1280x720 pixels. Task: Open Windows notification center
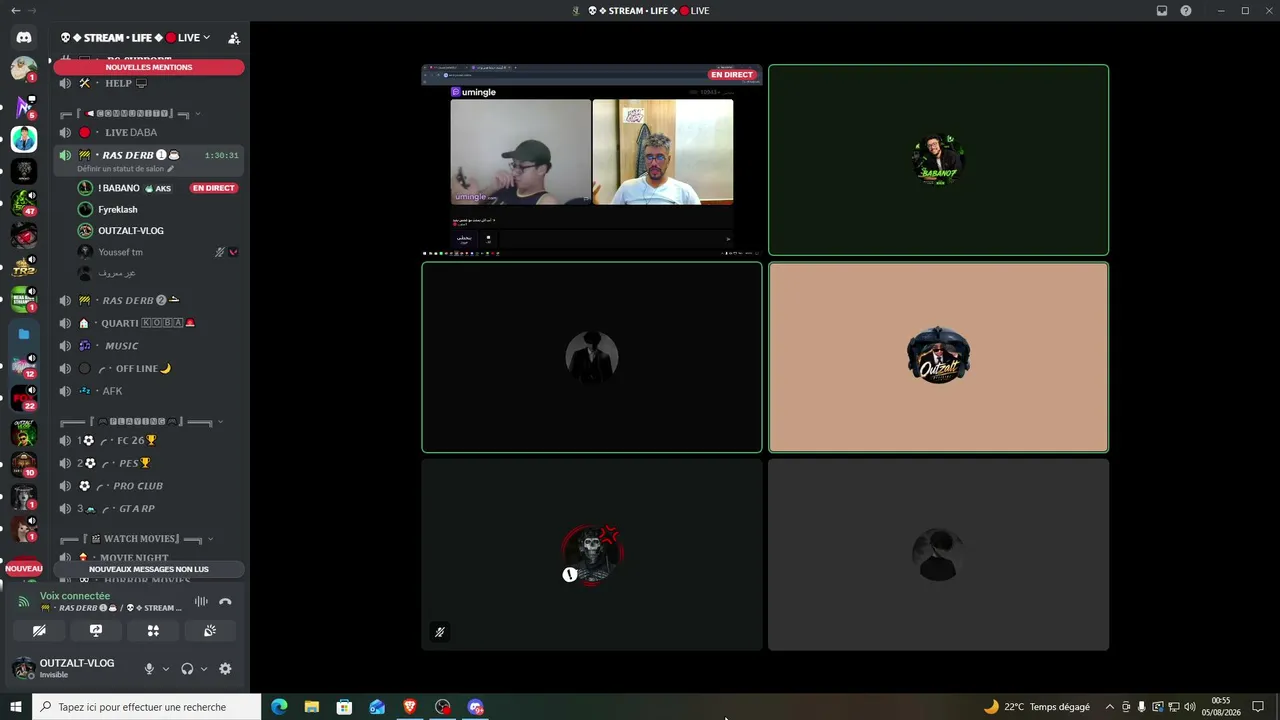[1258, 707]
